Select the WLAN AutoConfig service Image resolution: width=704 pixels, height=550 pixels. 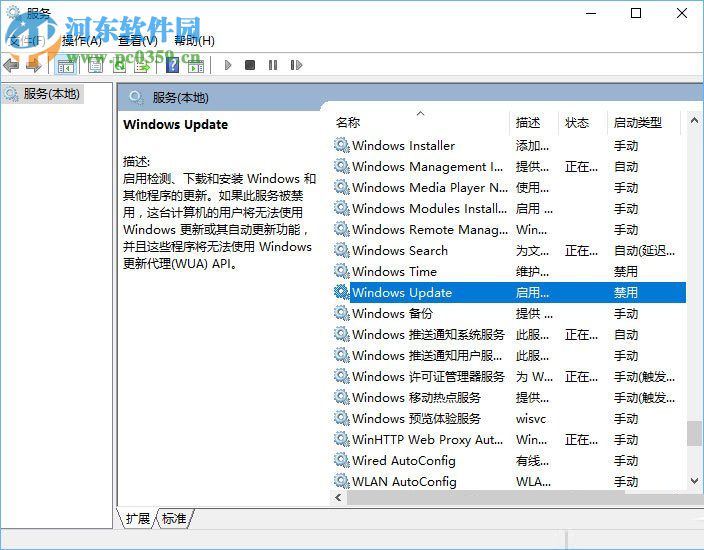coord(510,481)
